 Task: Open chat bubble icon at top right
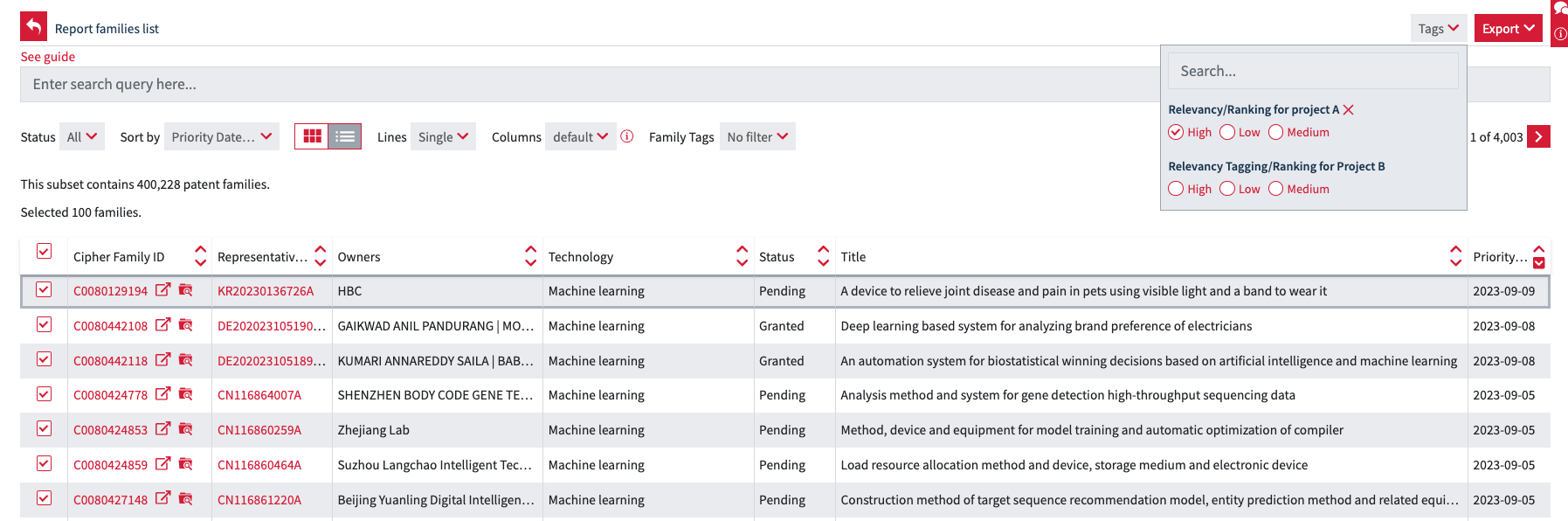1559,9
